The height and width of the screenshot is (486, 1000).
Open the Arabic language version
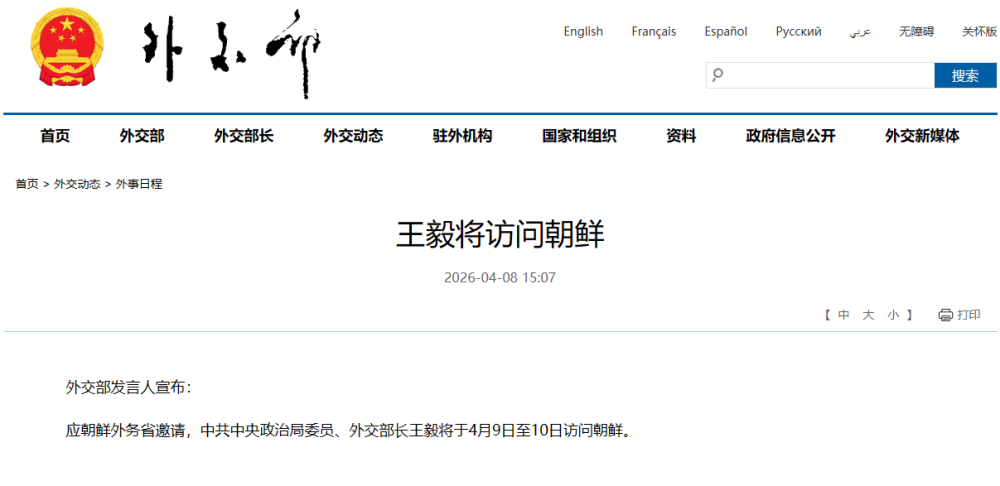pos(860,32)
